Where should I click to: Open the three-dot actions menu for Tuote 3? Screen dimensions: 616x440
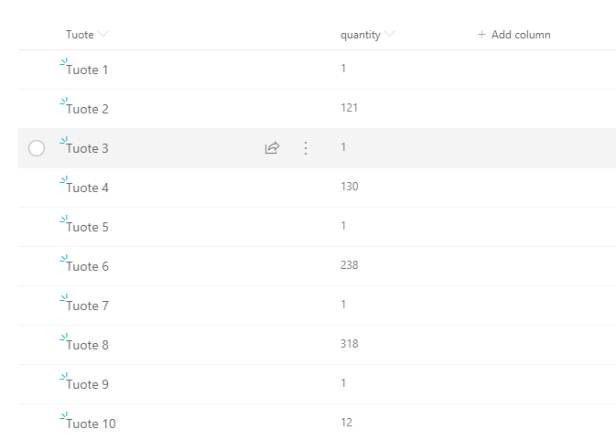point(305,148)
